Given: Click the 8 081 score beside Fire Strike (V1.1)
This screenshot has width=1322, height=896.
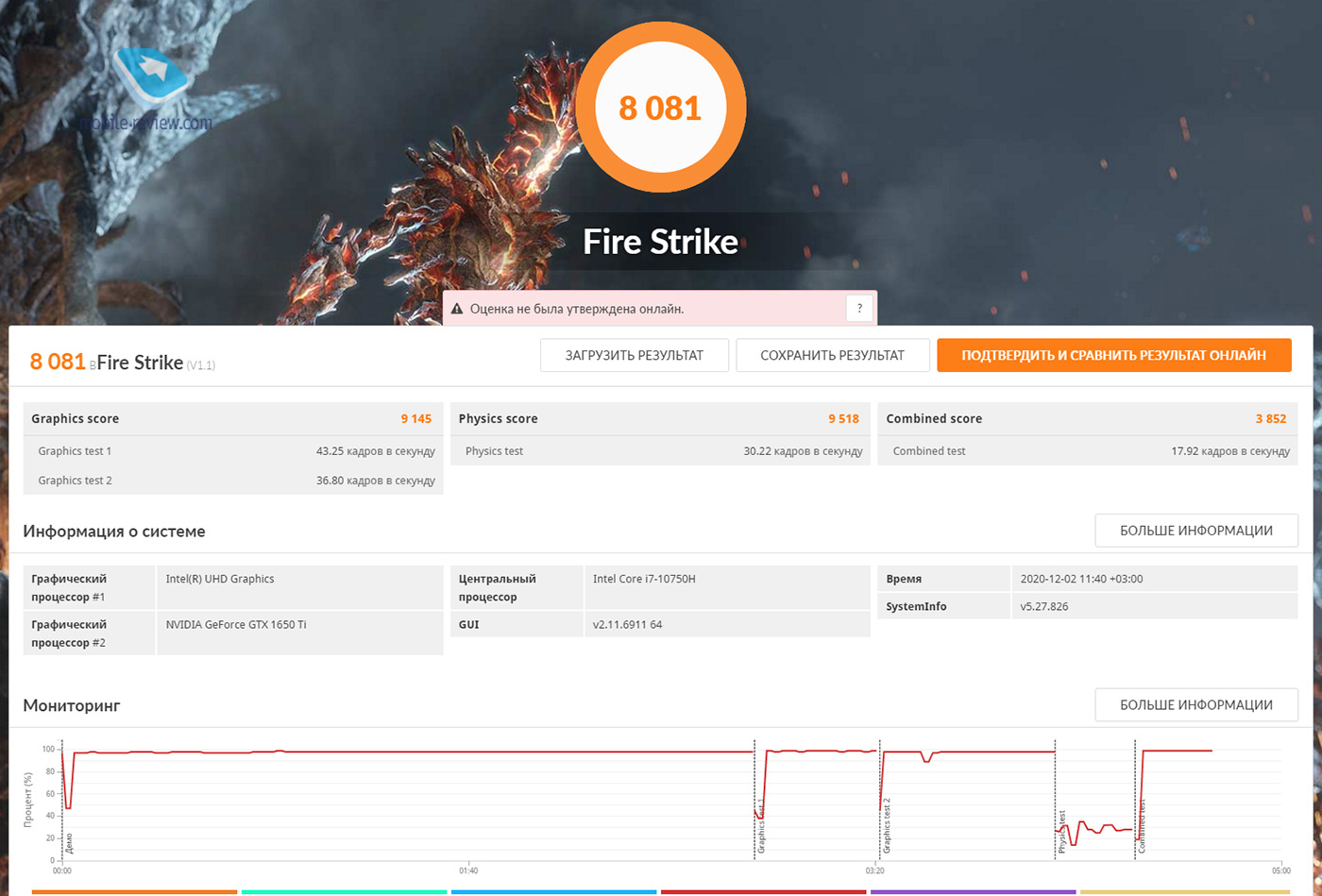Looking at the screenshot, I should (x=58, y=361).
